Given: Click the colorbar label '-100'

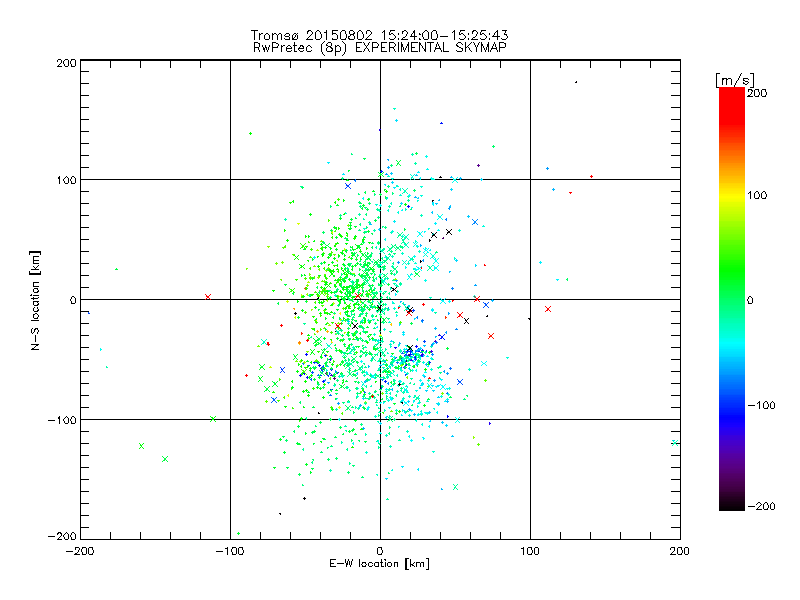Looking at the screenshot, I should (761, 405).
